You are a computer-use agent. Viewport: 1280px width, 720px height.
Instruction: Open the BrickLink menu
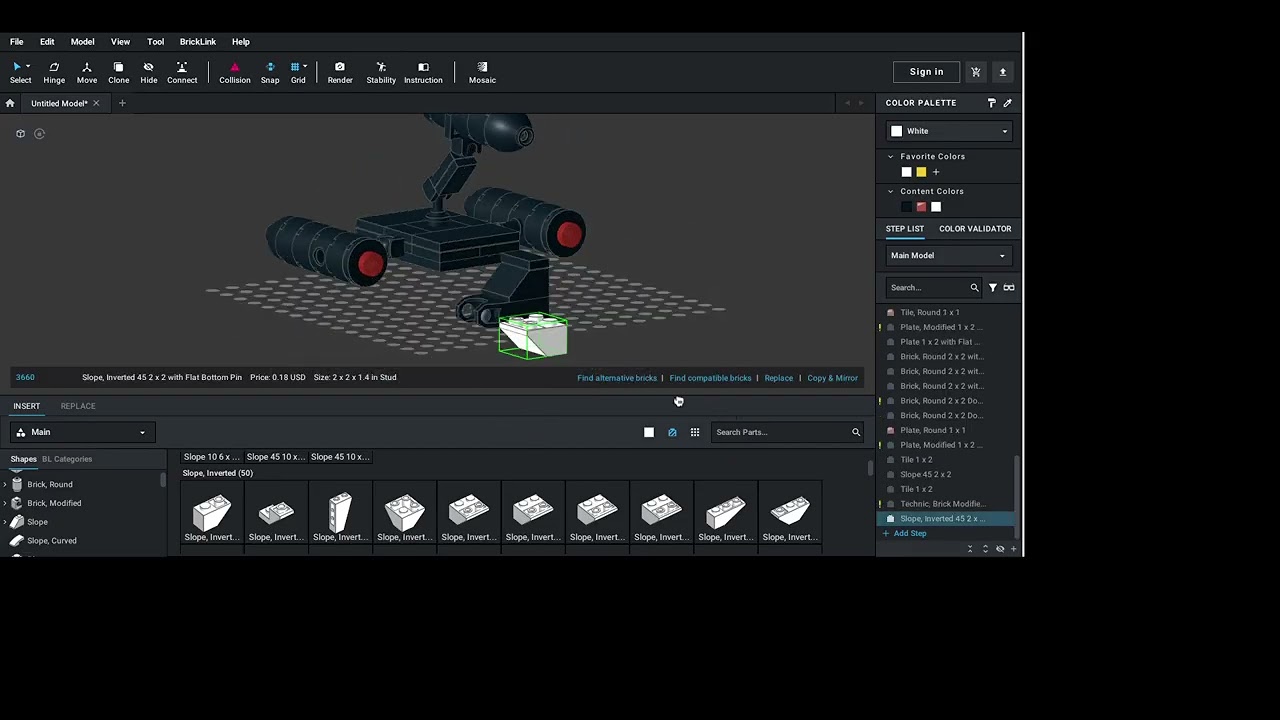[198, 42]
